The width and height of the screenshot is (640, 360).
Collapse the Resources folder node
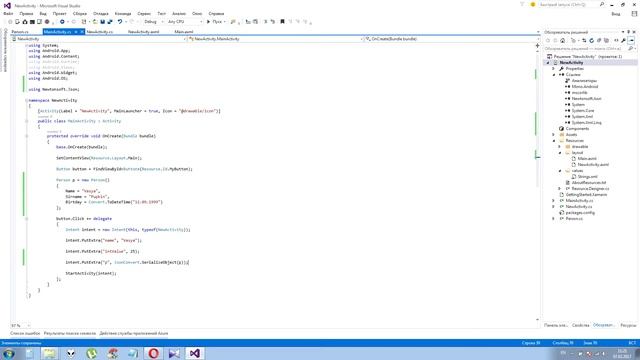(554, 140)
